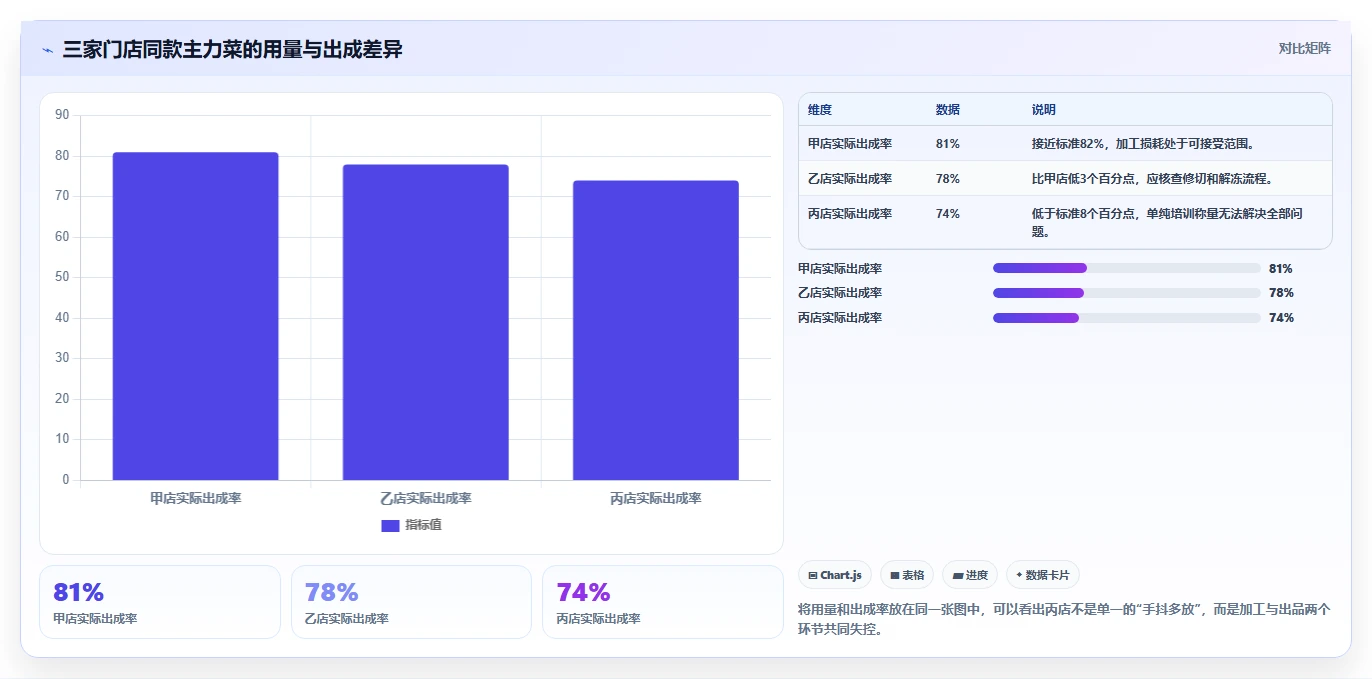
Task: Click the chart bar for 丙店实际出成率
Action: click(656, 330)
